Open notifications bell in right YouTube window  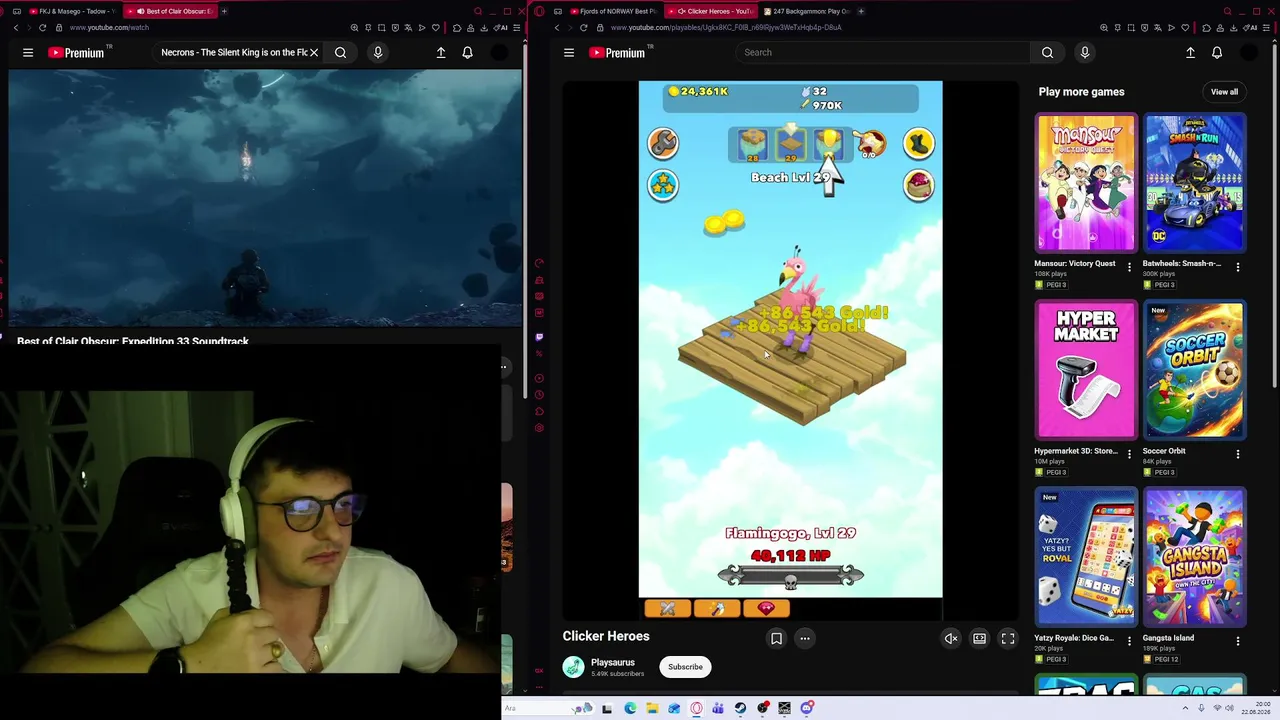coord(1217,52)
